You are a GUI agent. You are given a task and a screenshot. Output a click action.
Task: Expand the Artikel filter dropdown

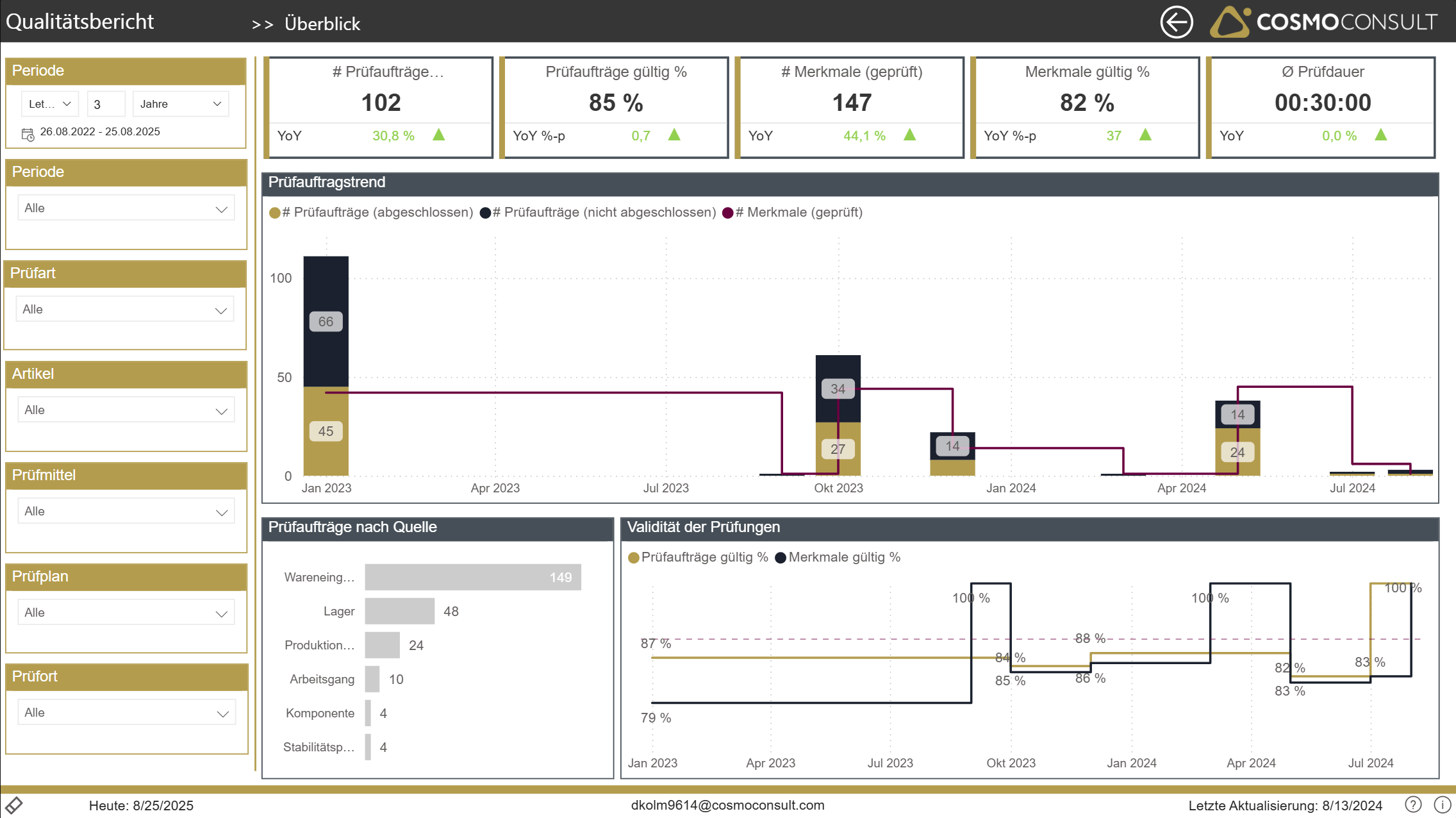click(x=126, y=410)
